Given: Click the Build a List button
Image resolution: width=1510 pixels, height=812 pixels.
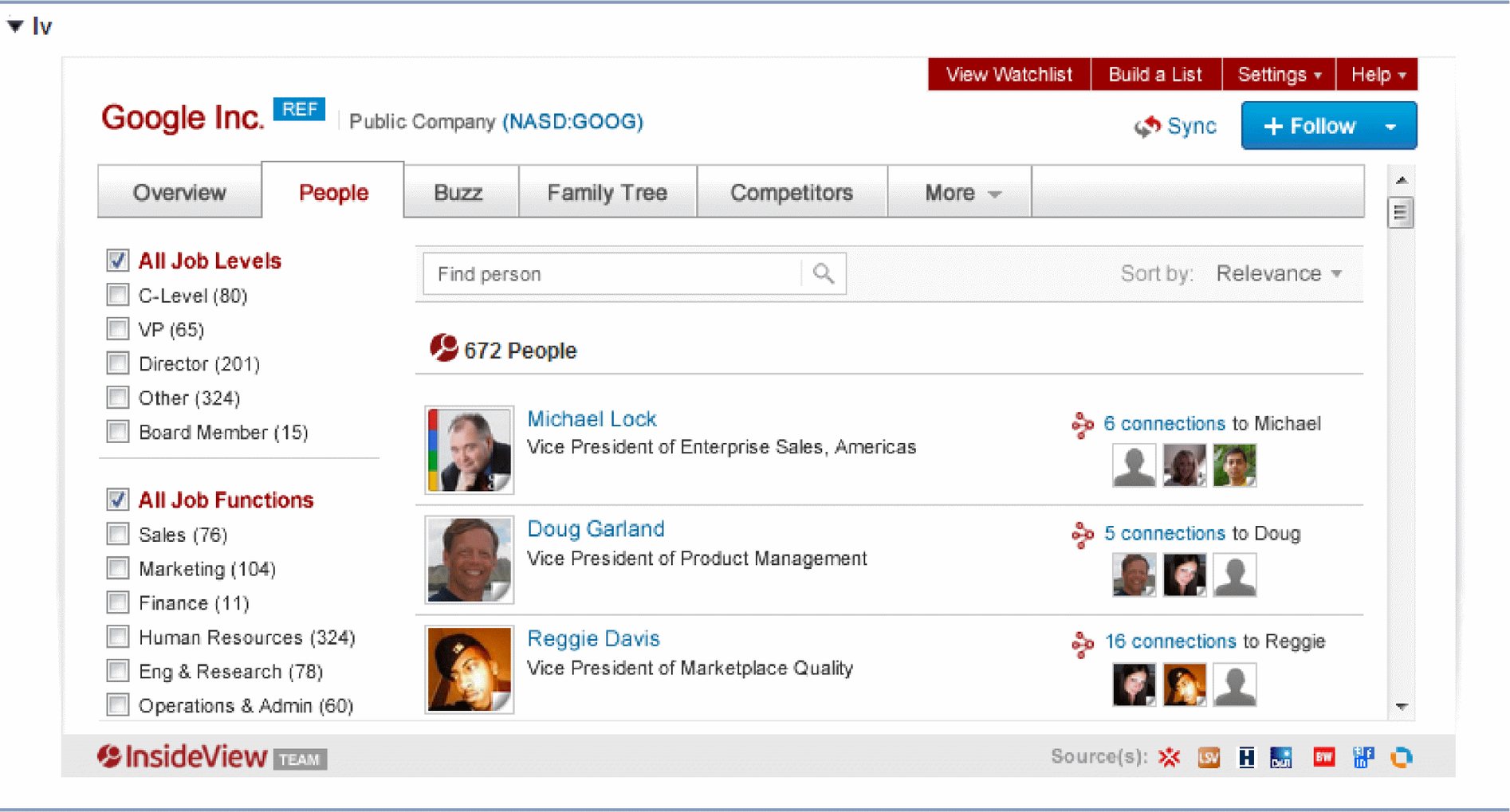Looking at the screenshot, I should (1155, 74).
